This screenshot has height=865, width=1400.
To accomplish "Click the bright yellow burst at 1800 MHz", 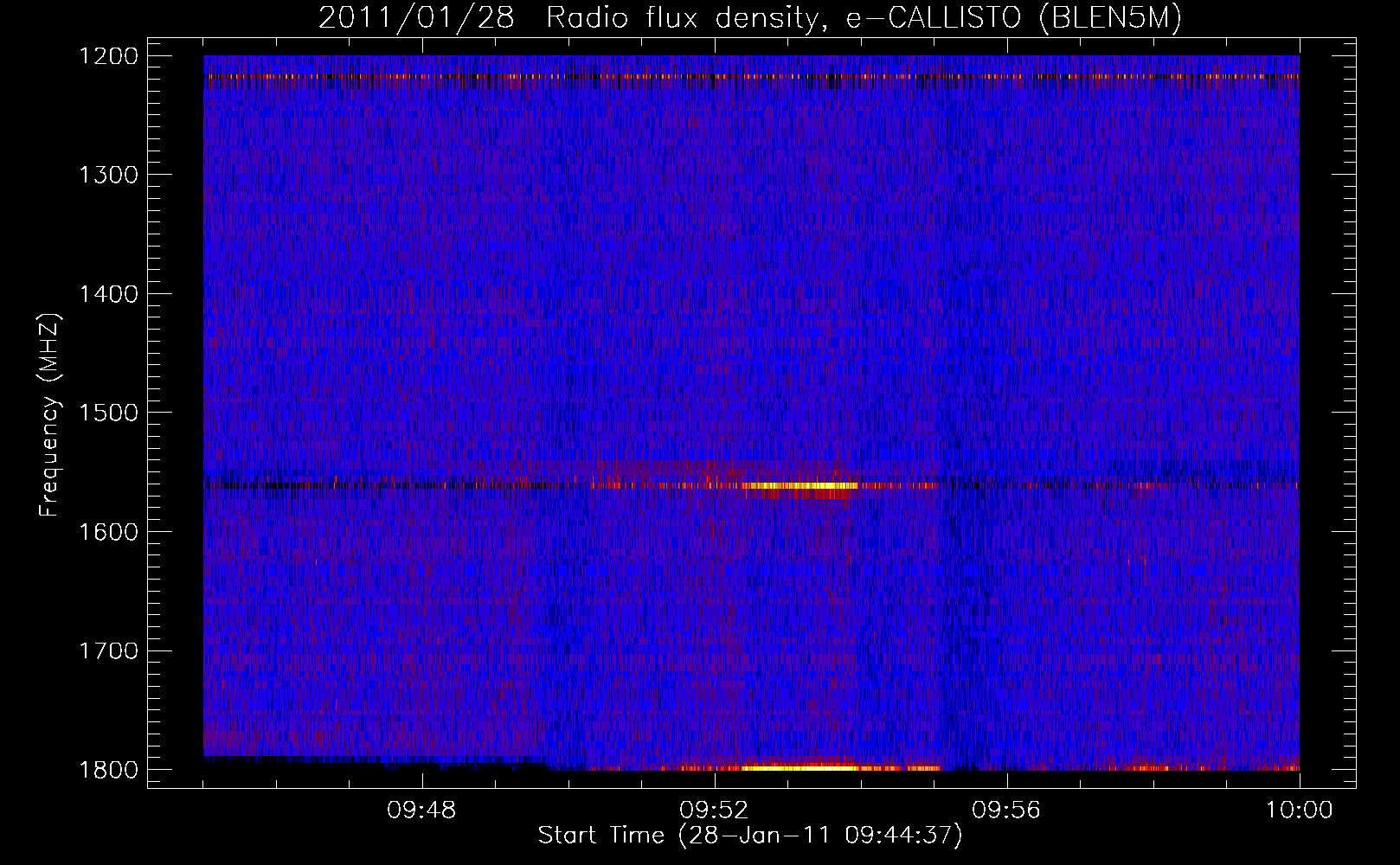I will [800, 767].
